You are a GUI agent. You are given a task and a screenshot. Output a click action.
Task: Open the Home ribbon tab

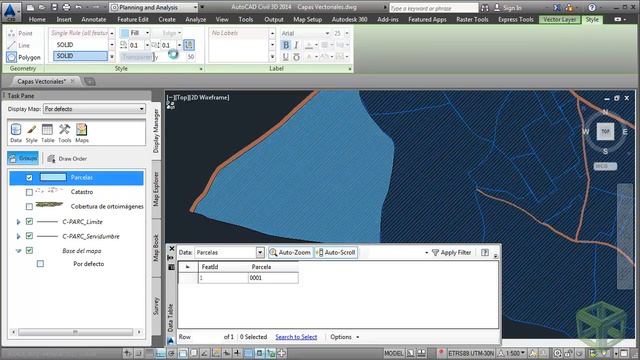37,19
